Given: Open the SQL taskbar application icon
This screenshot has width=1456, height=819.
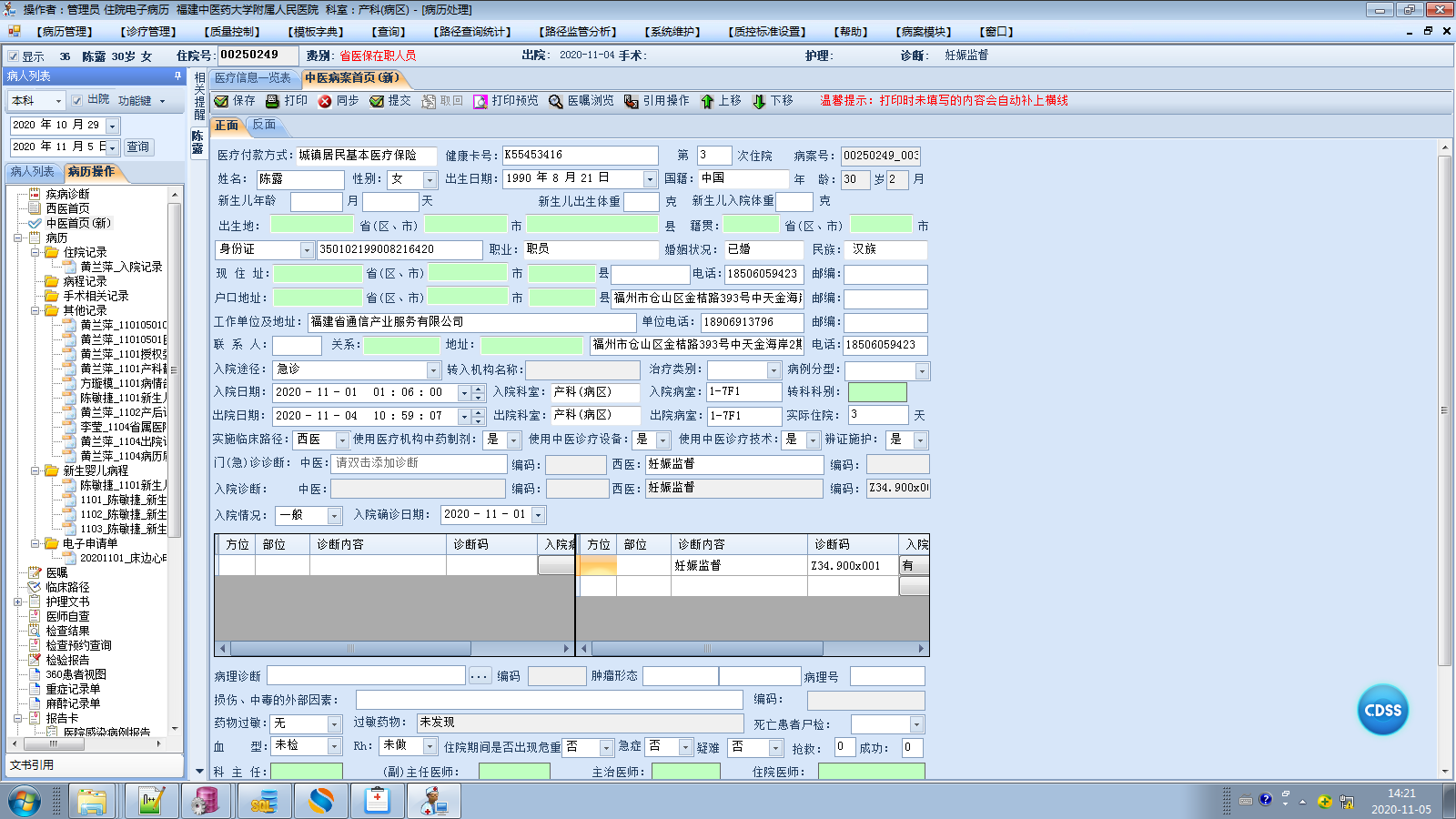Looking at the screenshot, I should coord(264,802).
